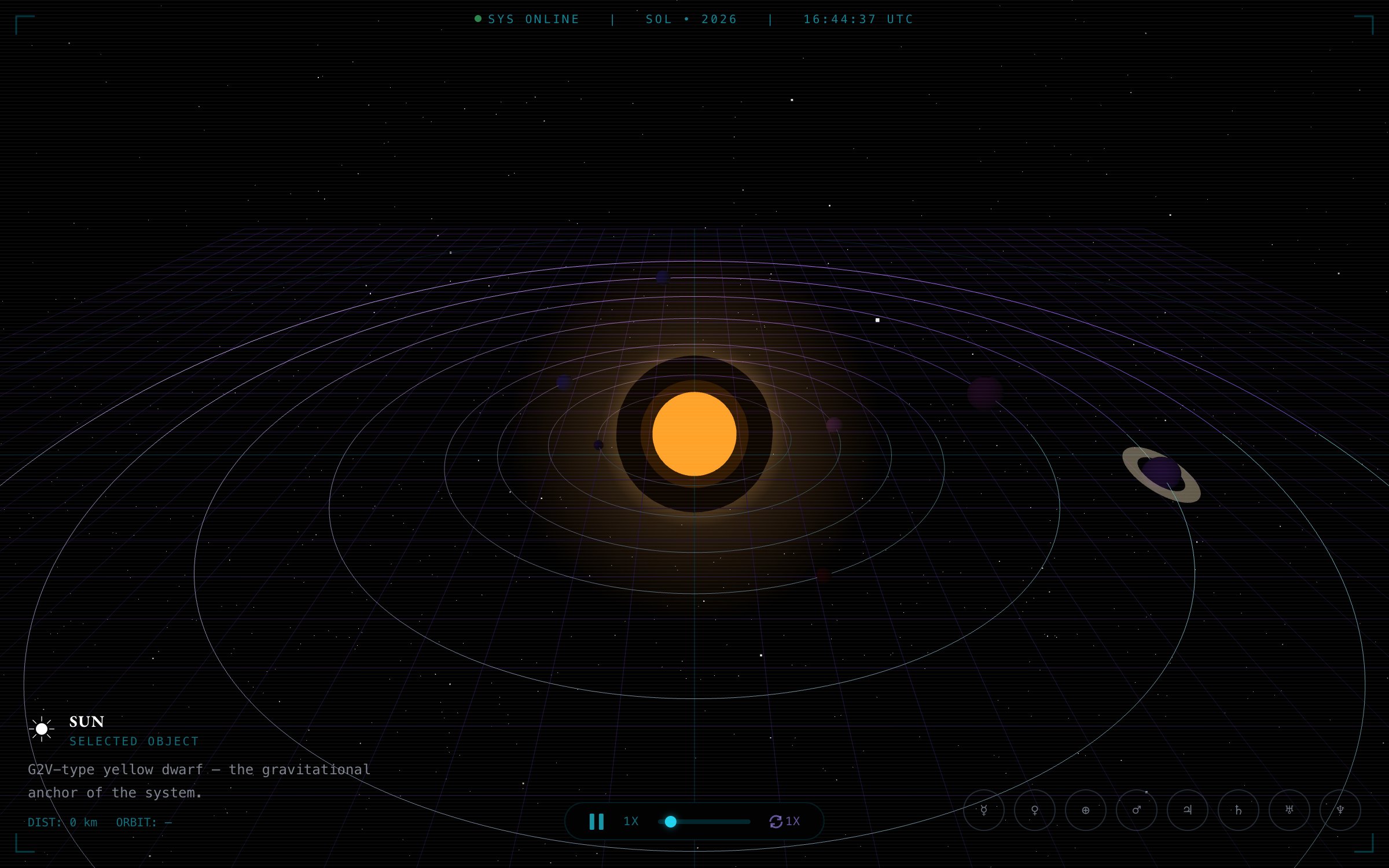Select the Mercury symbol button

983,810
